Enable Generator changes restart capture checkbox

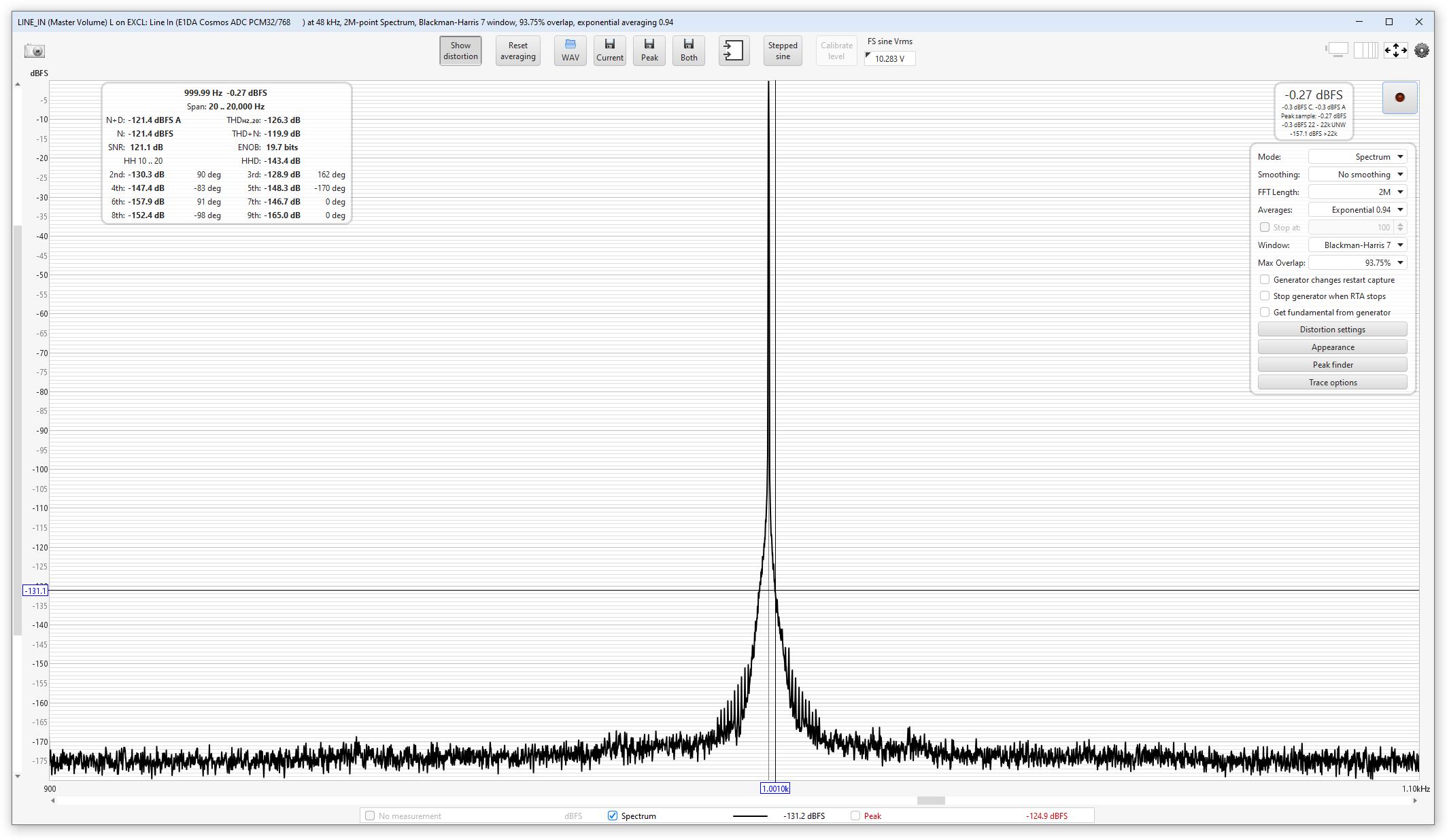click(x=1264, y=280)
